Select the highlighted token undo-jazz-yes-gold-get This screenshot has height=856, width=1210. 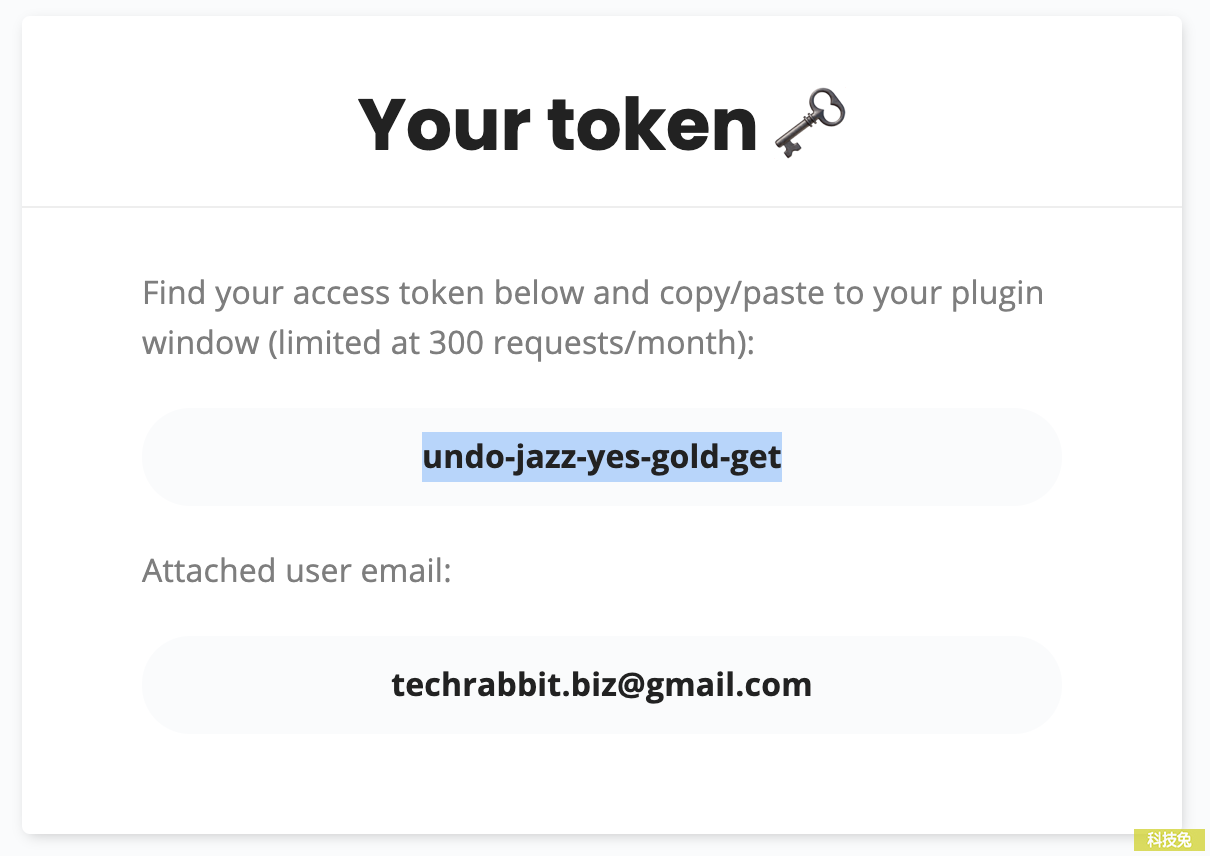click(602, 457)
